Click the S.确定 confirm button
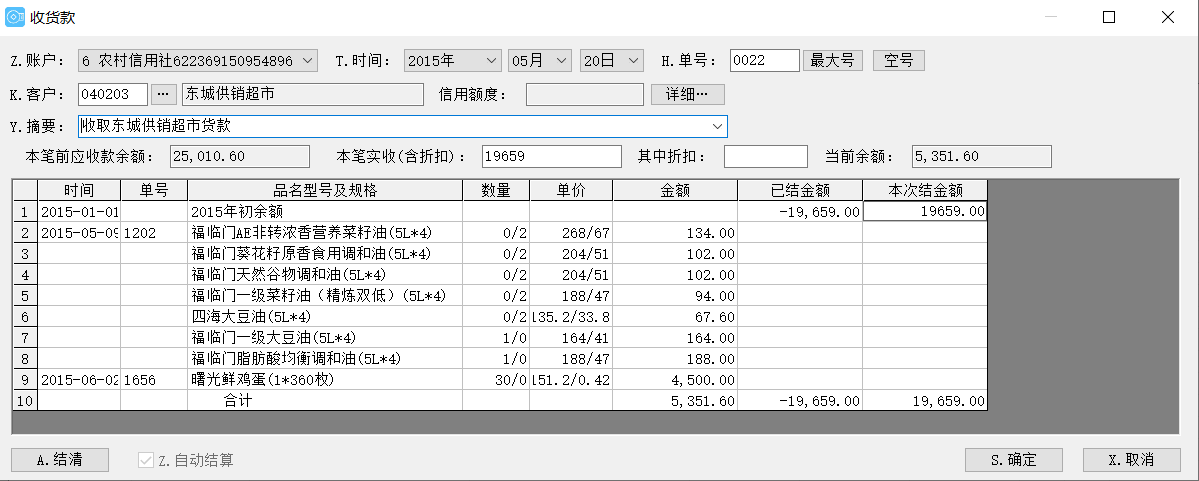Viewport: 1199px width, 481px height. (1014, 460)
